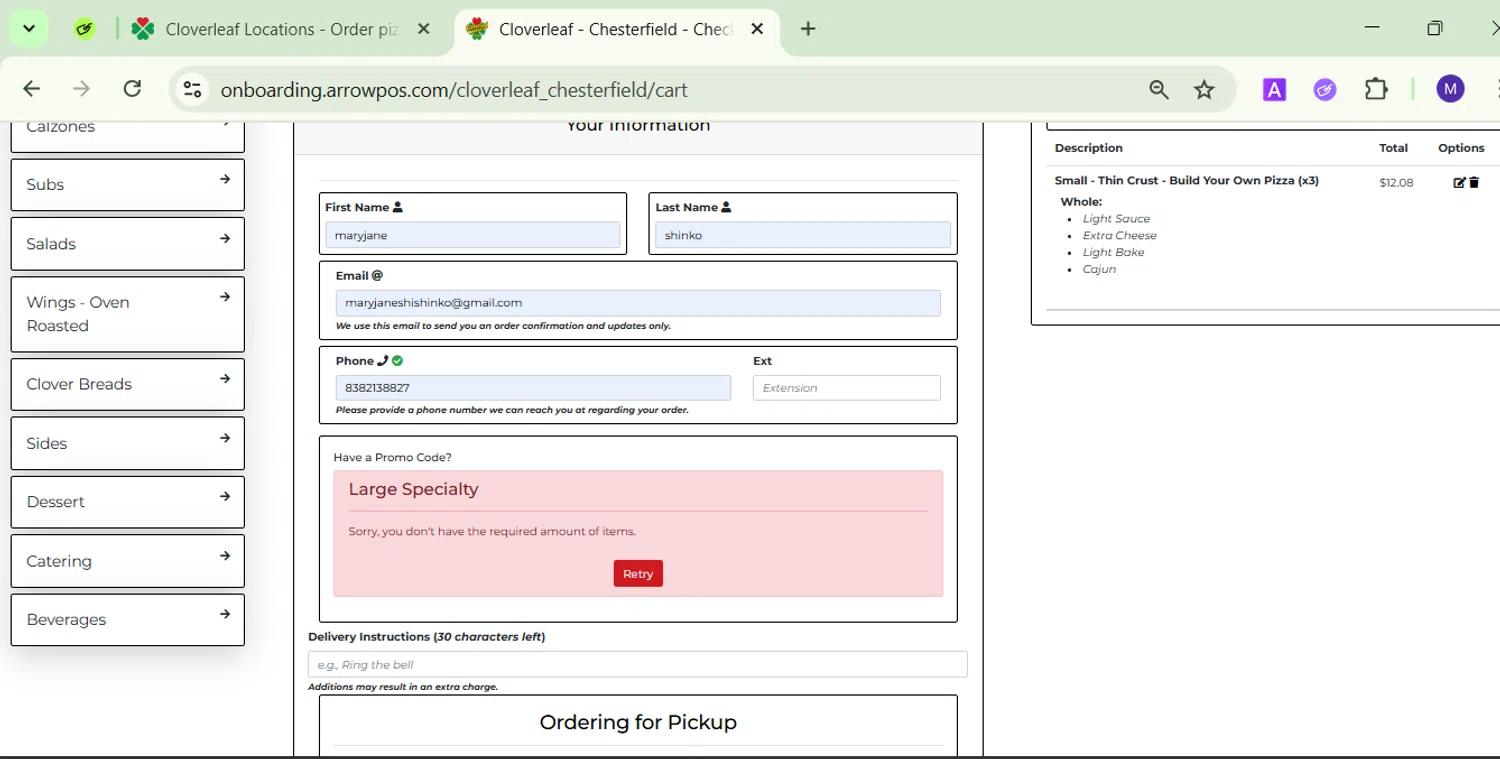
Task: Click into the Phone number field
Action: point(533,388)
